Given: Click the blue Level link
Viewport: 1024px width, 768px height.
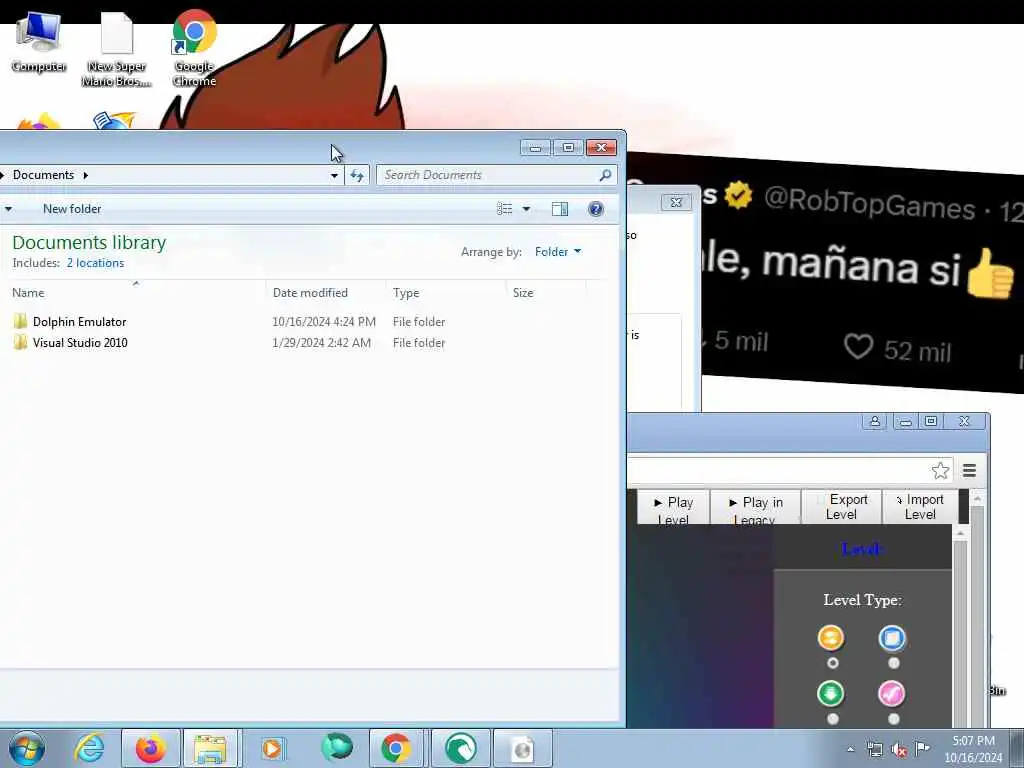Looking at the screenshot, I should (862, 549).
